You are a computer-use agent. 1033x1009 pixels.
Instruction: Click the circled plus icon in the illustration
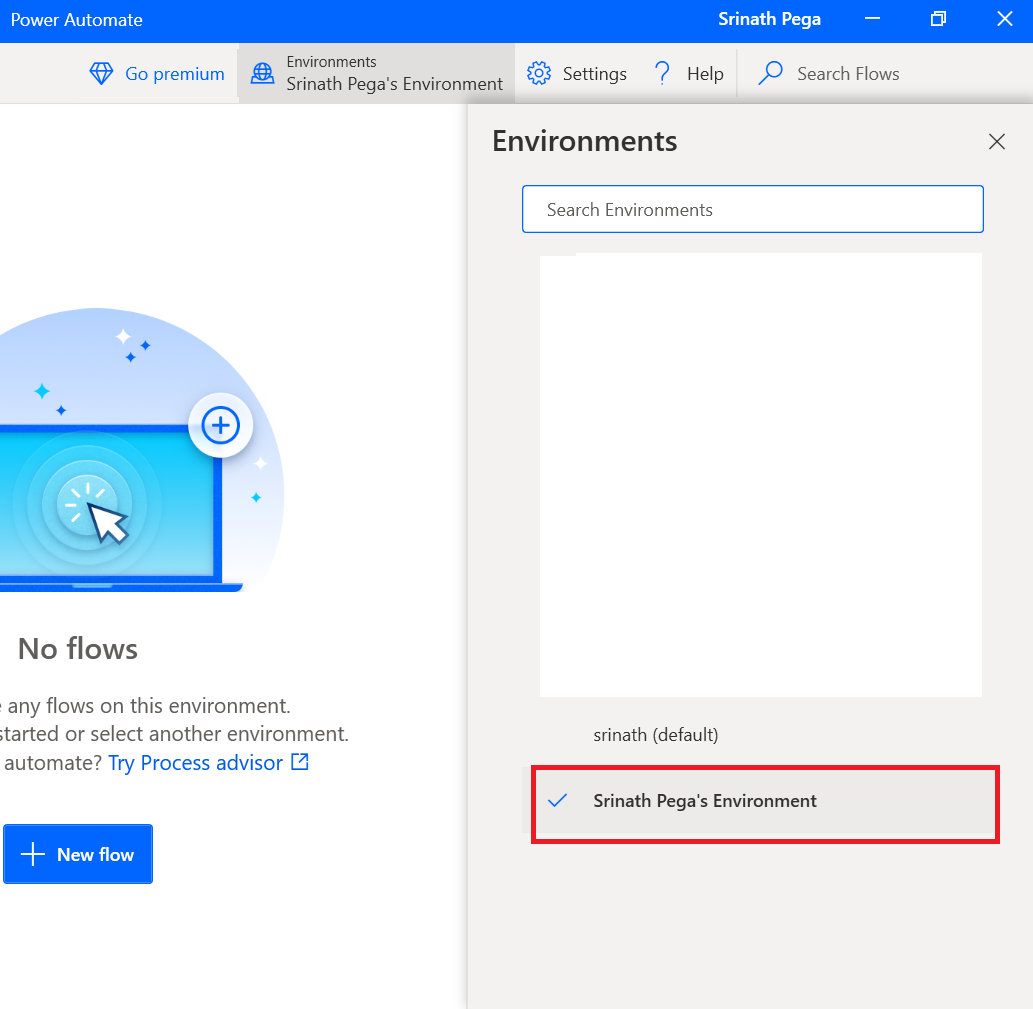220,426
